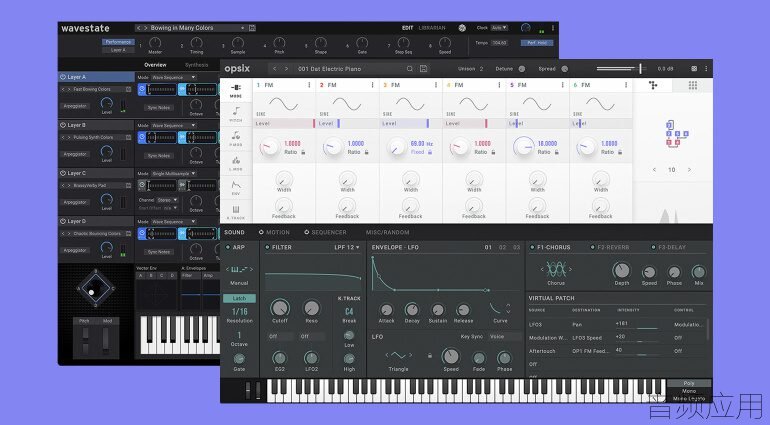Open the wavestate Clock Auto dropdown
The width and height of the screenshot is (770, 425).
pos(499,28)
